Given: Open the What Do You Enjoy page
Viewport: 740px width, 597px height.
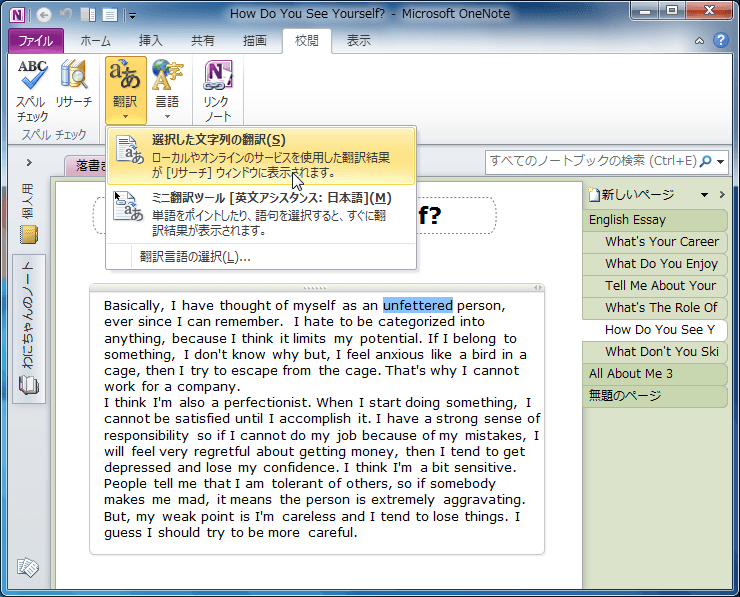Looking at the screenshot, I should click(655, 264).
